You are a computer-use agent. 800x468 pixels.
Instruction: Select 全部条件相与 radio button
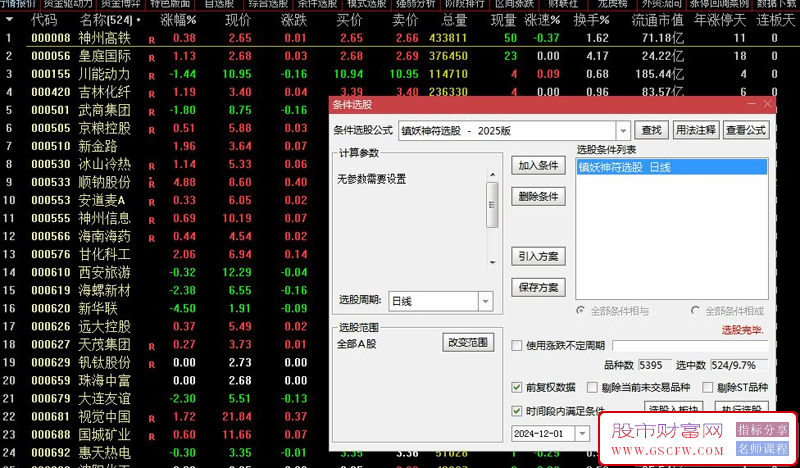[x=580, y=310]
